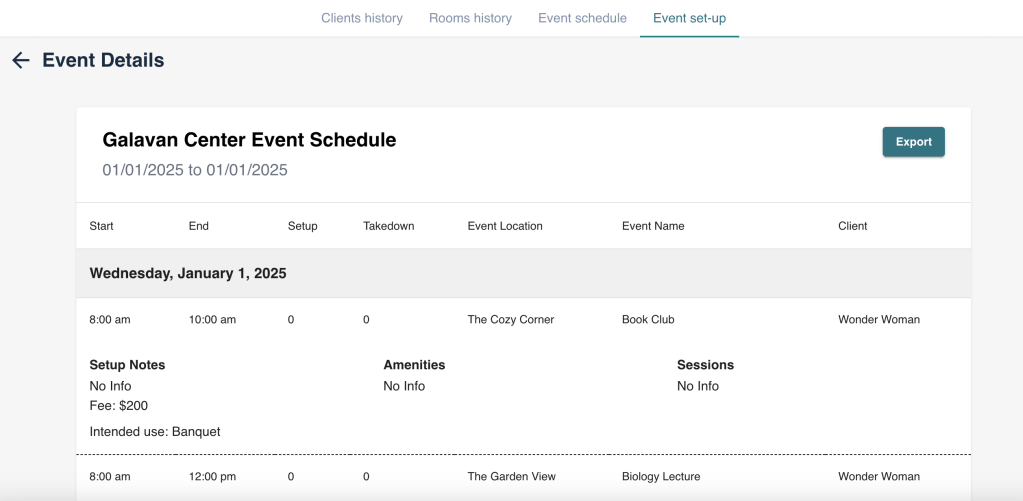The width and height of the screenshot is (1023, 501).
Task: Go to the Event schedule tab
Action: coord(582,18)
